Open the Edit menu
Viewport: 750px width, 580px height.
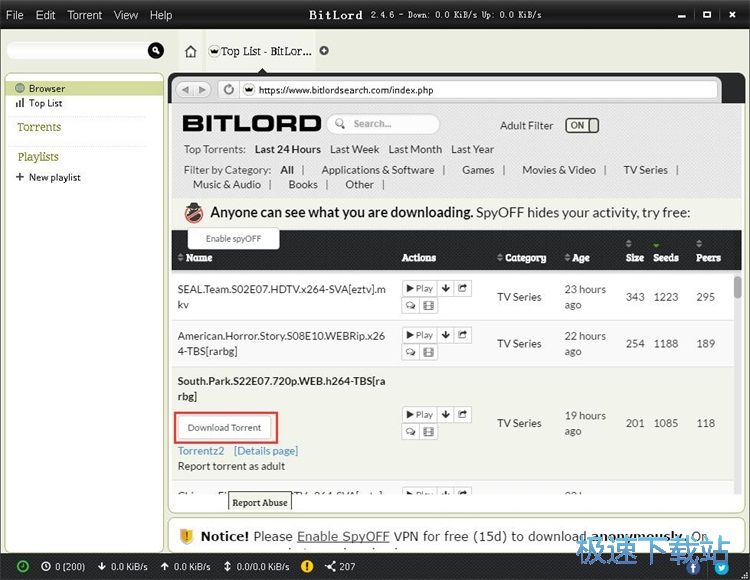coord(45,15)
